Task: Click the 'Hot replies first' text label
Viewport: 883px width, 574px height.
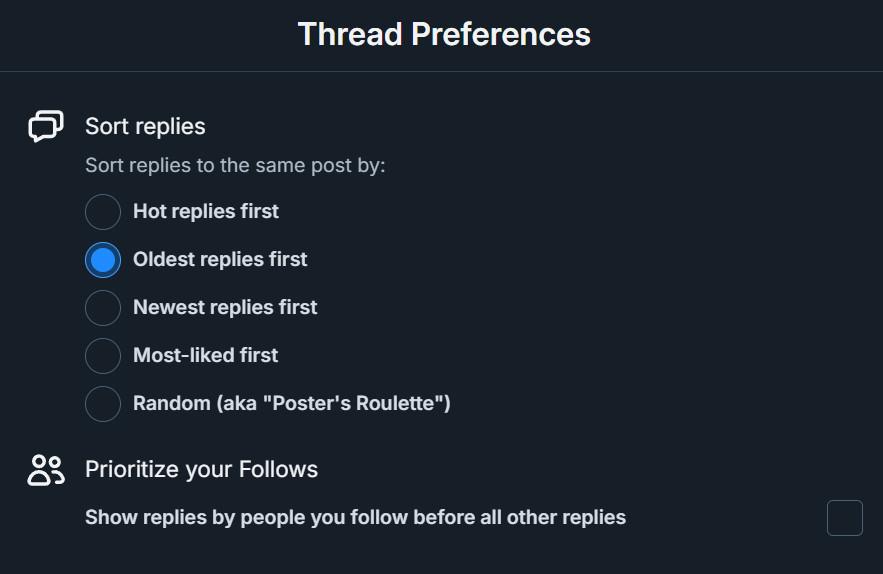Action: (x=206, y=211)
